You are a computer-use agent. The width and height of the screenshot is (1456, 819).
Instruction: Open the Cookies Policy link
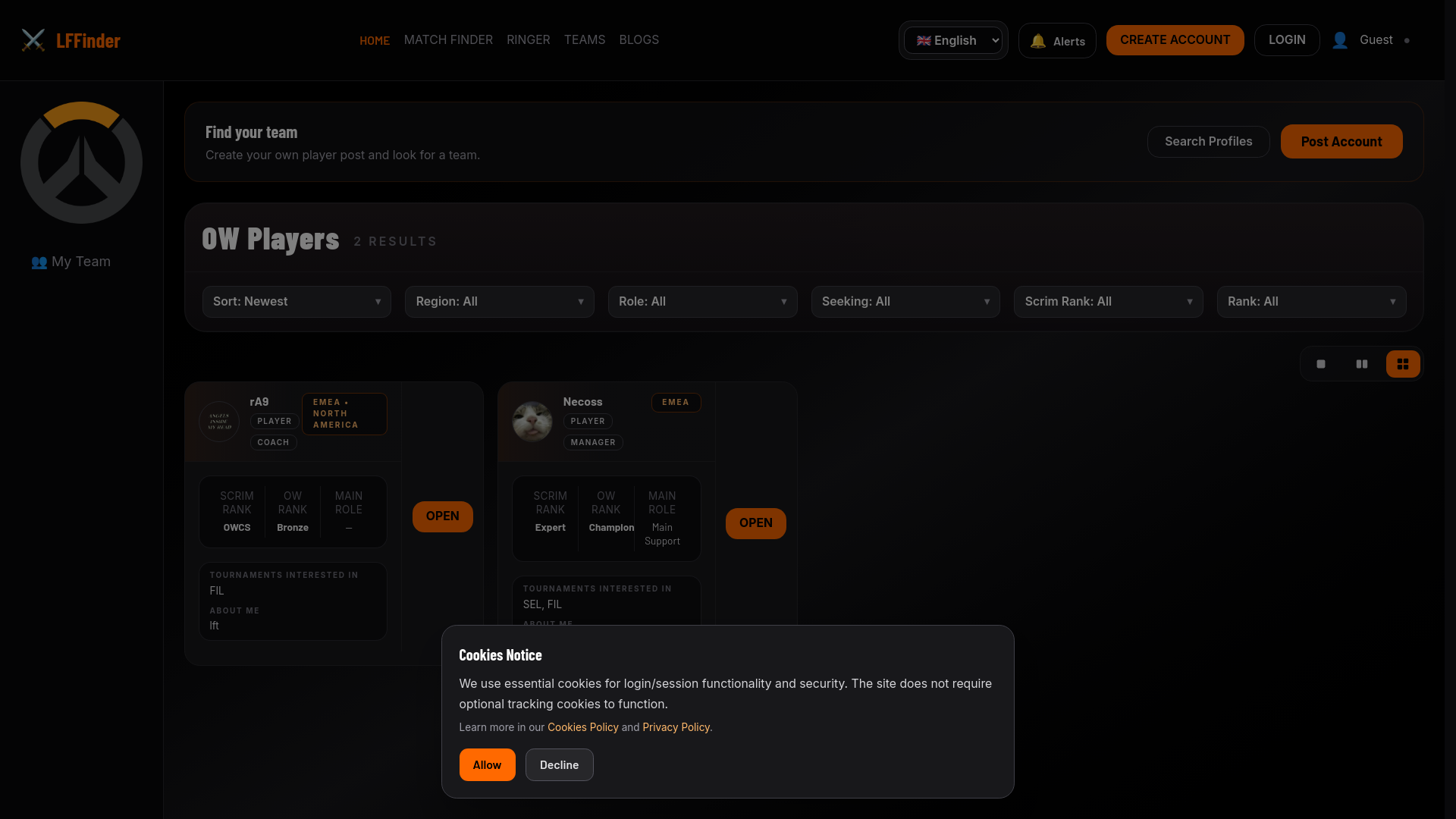[x=583, y=727]
